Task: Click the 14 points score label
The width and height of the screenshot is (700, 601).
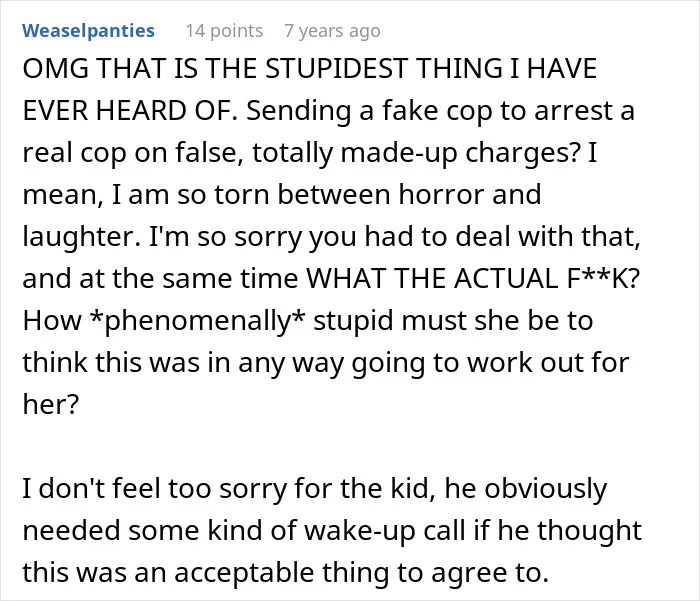Action: point(224,31)
